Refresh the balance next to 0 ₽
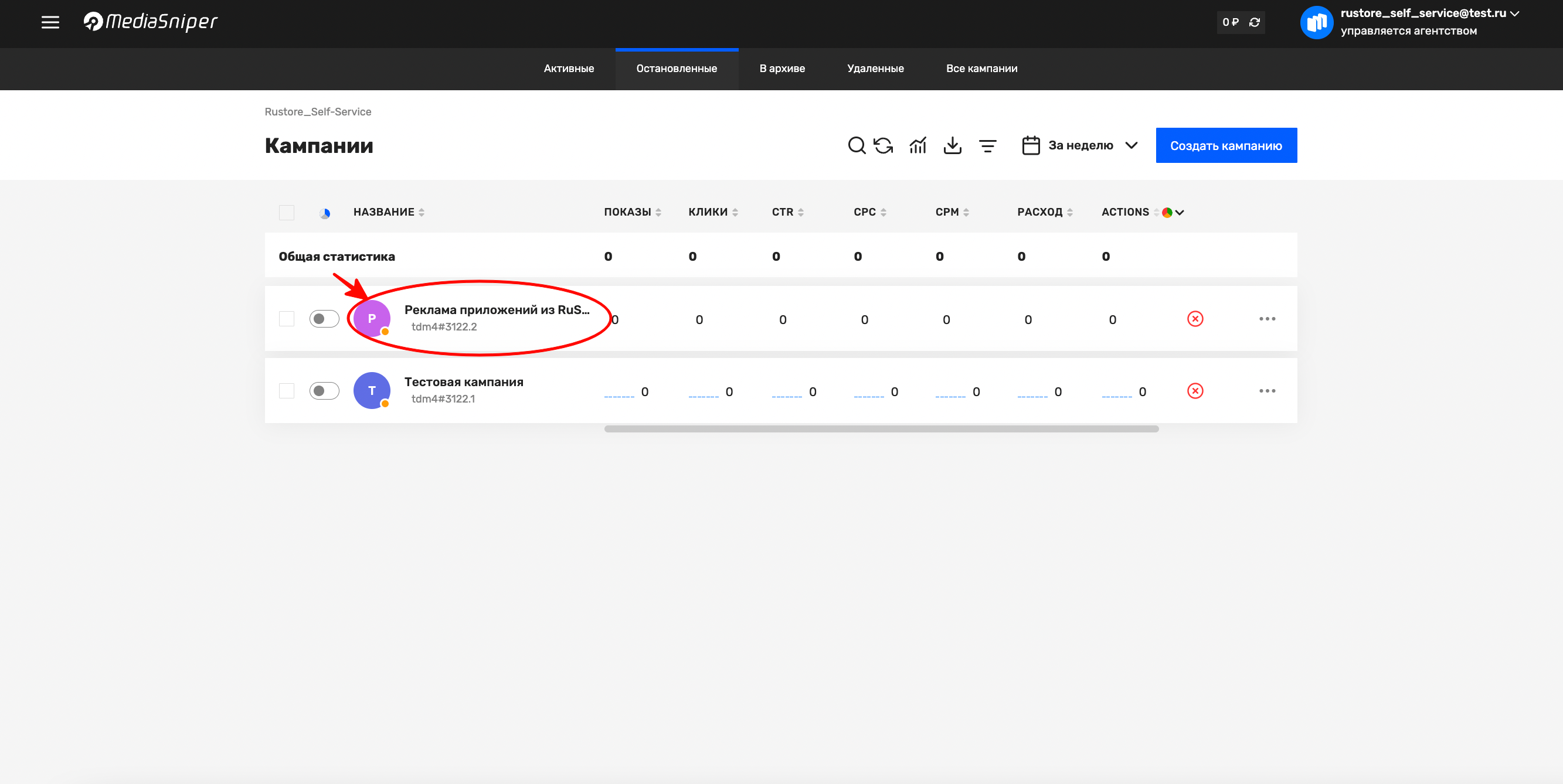Viewport: 1563px width, 784px height. [1254, 22]
